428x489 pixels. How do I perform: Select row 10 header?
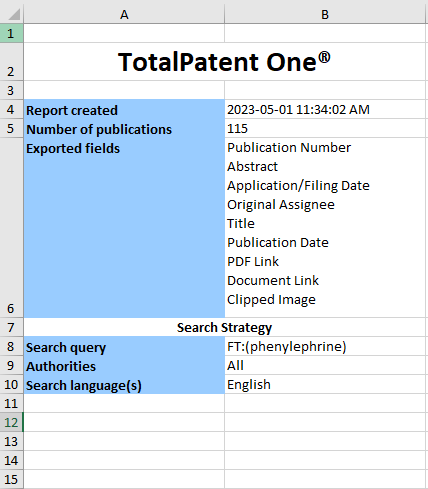click(x=11, y=384)
